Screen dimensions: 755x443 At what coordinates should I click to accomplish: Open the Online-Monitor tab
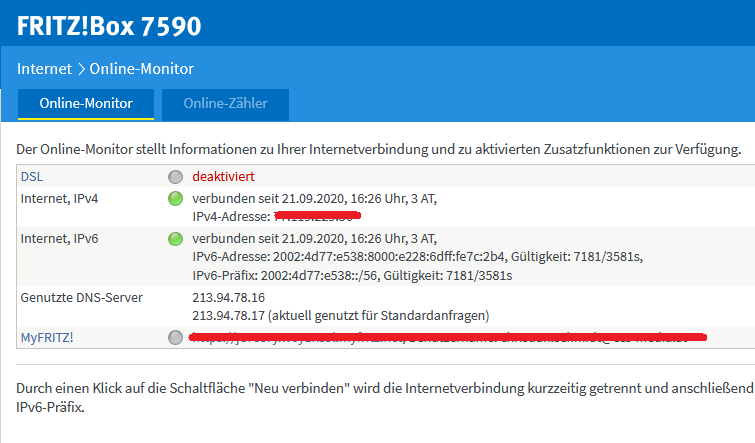(86, 104)
